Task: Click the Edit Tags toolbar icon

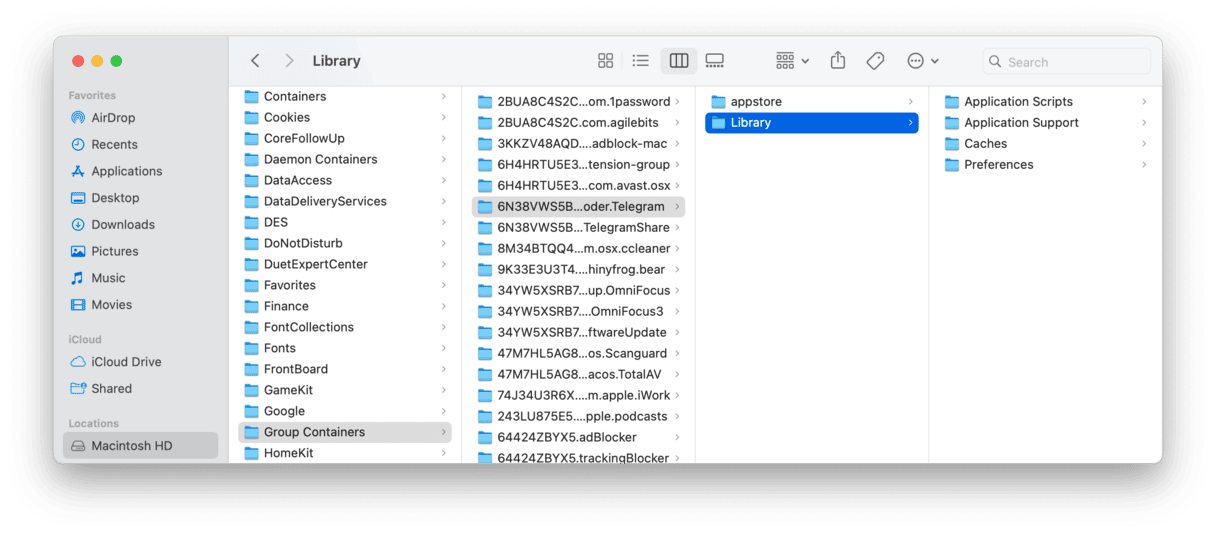Action: pyautogui.click(x=875, y=61)
